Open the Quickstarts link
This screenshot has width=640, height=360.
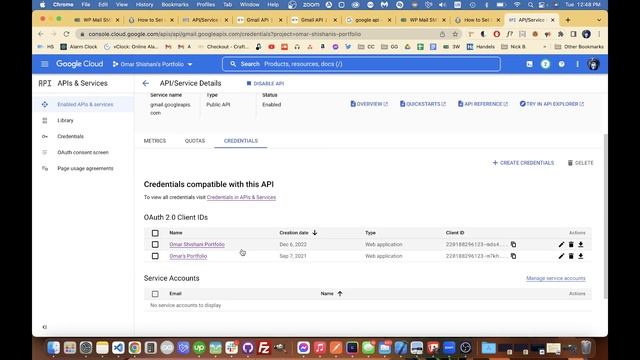coord(423,104)
